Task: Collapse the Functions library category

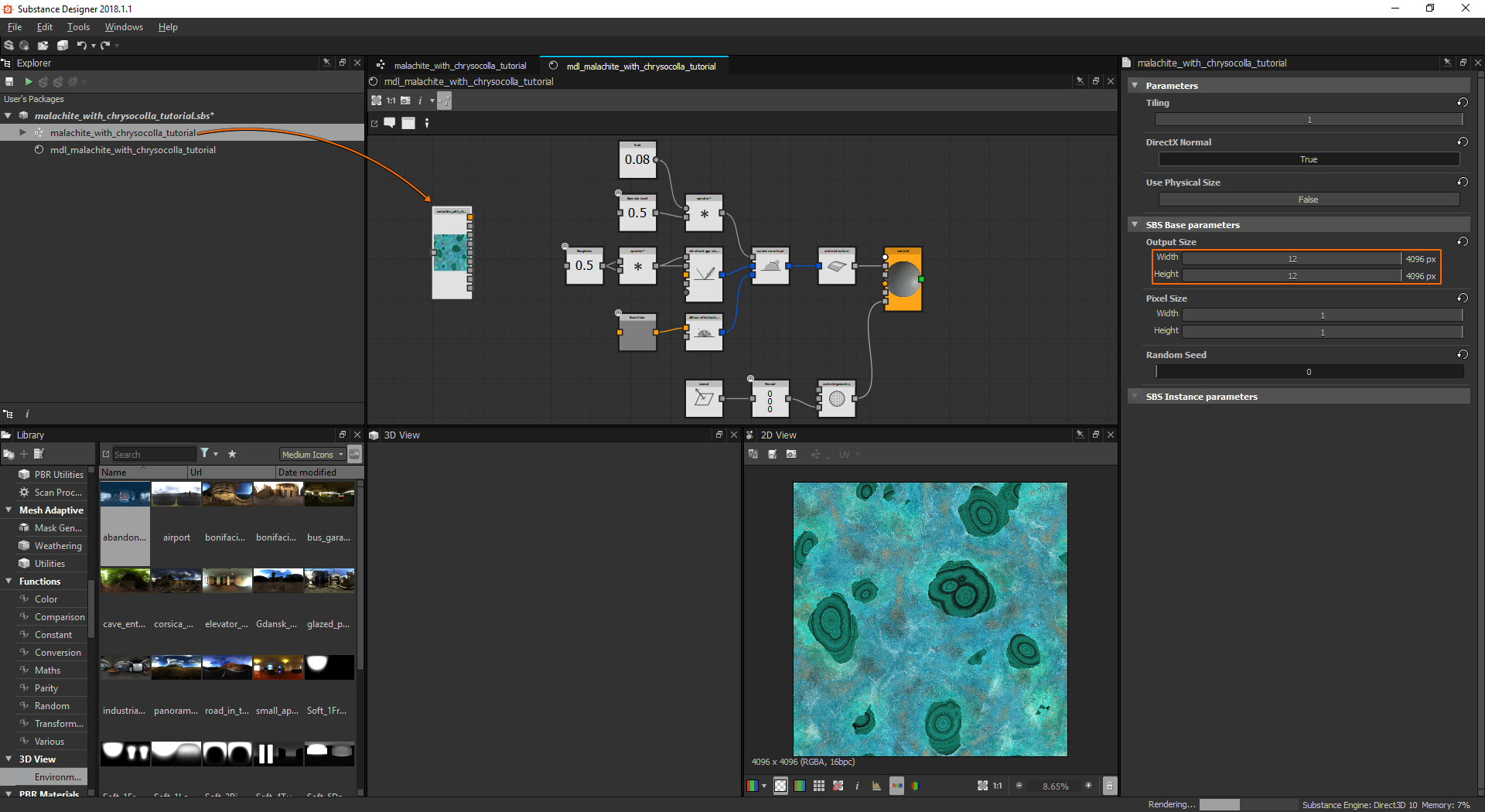Action: (9, 582)
